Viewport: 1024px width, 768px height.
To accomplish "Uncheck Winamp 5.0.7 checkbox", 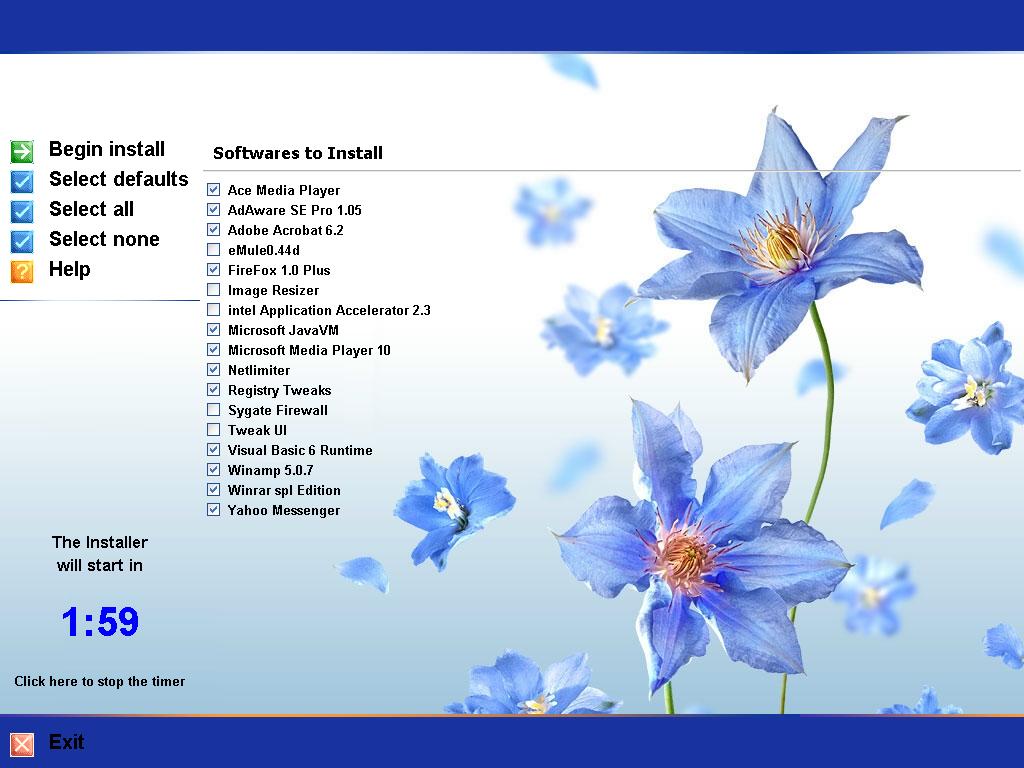I will point(214,470).
